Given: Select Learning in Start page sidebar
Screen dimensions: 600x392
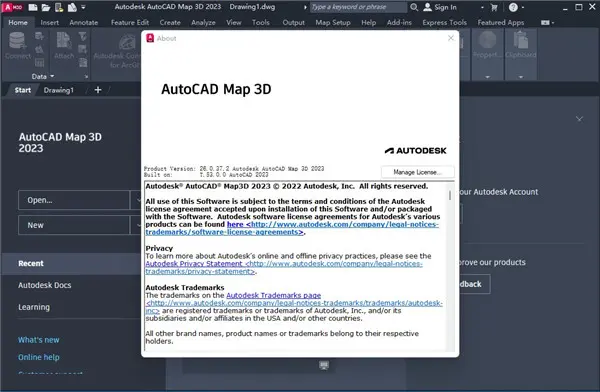Looking at the screenshot, I should [x=34, y=307].
